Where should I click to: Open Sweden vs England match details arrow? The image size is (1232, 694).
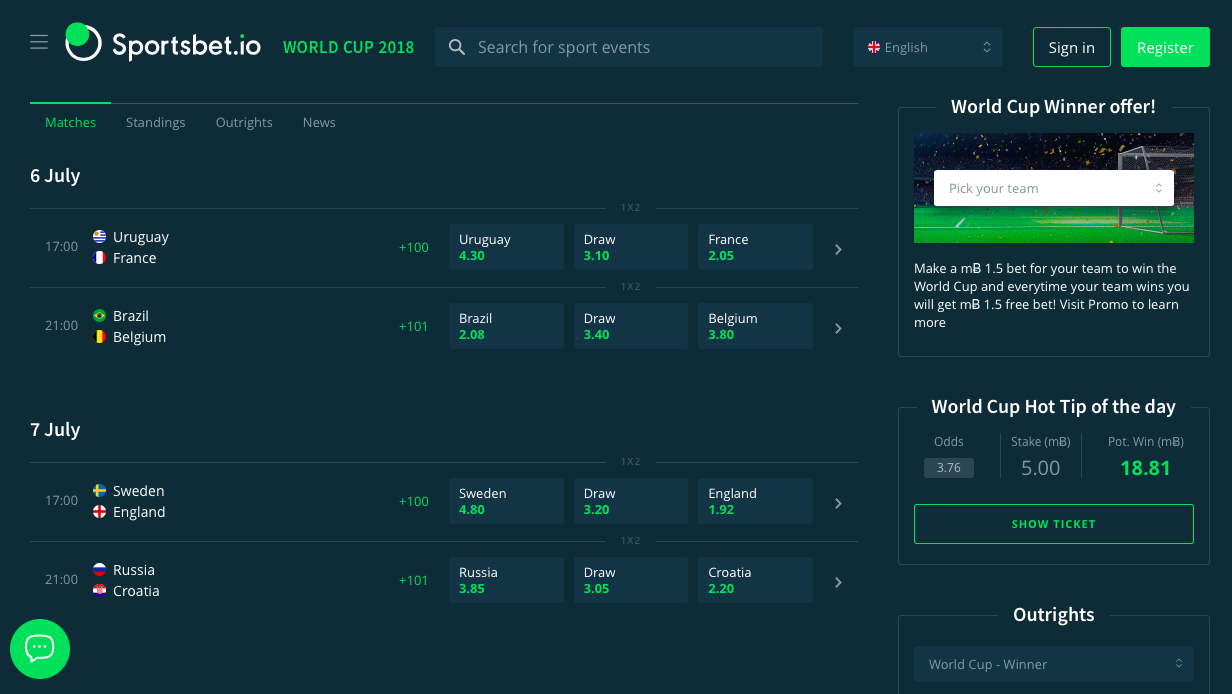click(838, 503)
